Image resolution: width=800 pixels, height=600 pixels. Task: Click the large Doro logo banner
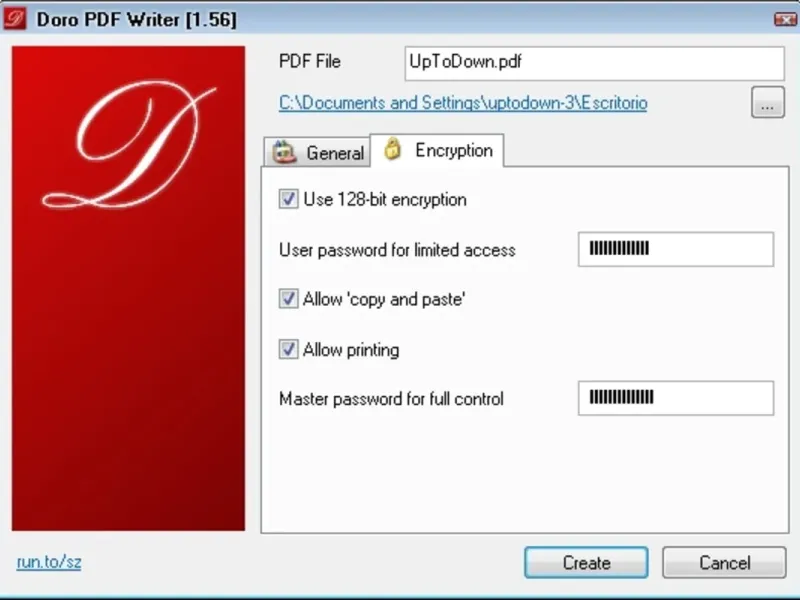pos(129,288)
